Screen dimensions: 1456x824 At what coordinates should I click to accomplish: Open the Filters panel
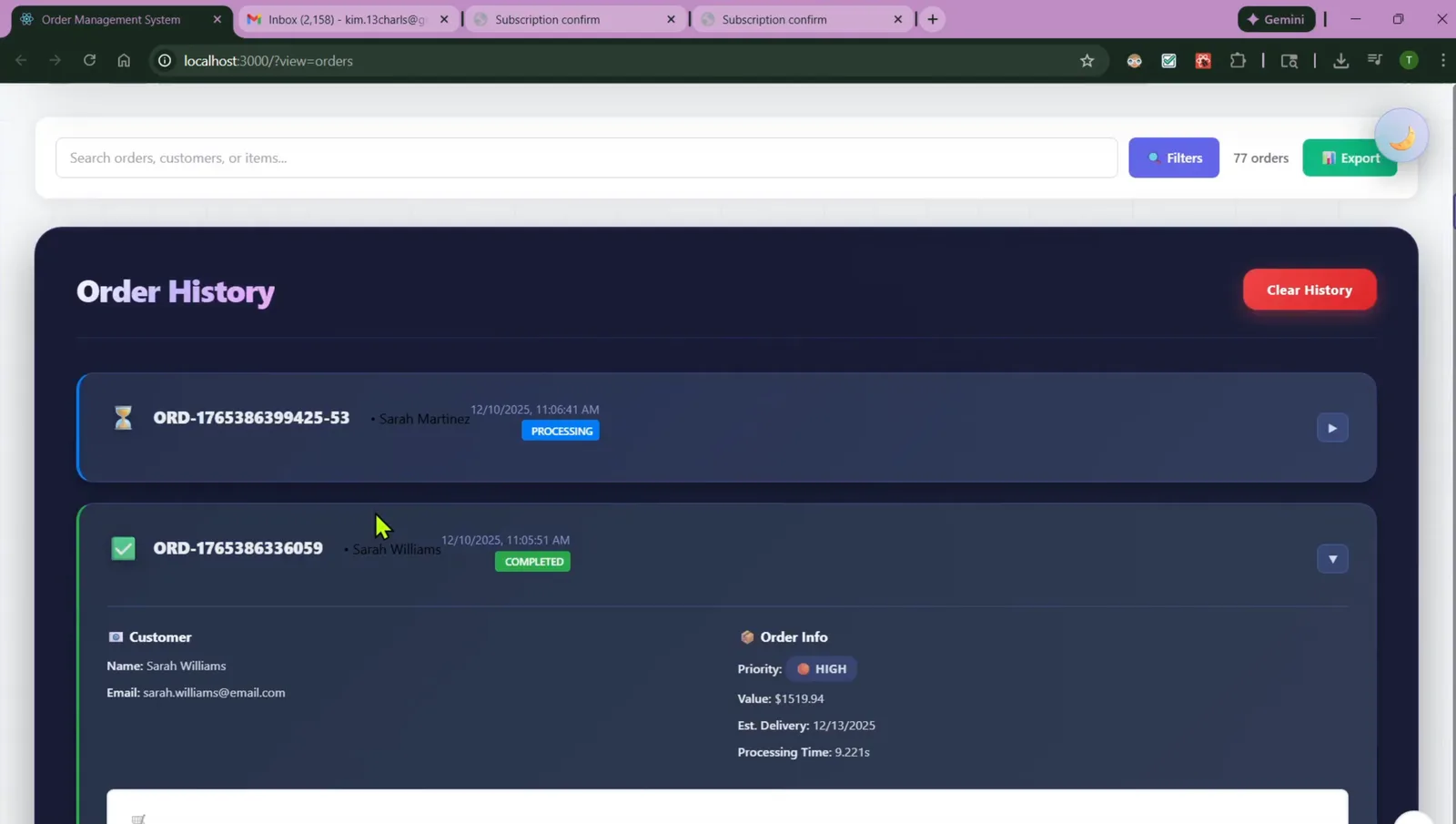pyautogui.click(x=1174, y=158)
